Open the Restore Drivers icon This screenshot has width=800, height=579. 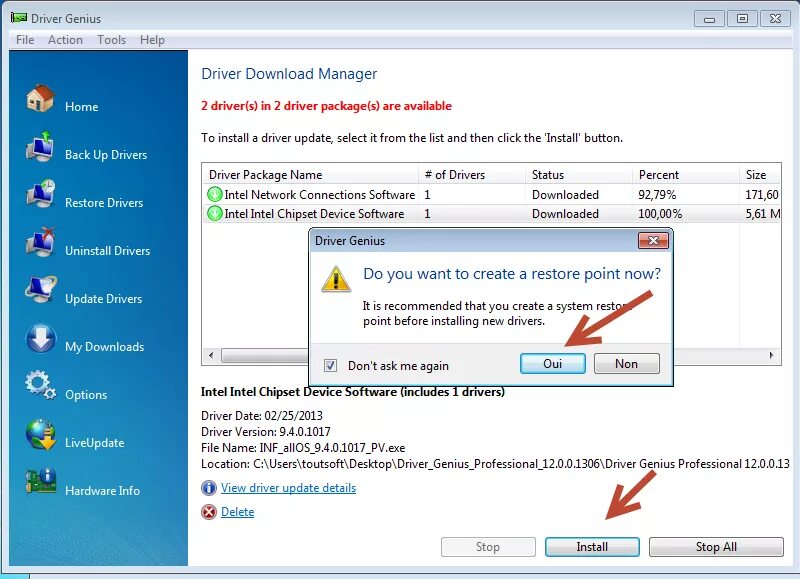pos(40,194)
